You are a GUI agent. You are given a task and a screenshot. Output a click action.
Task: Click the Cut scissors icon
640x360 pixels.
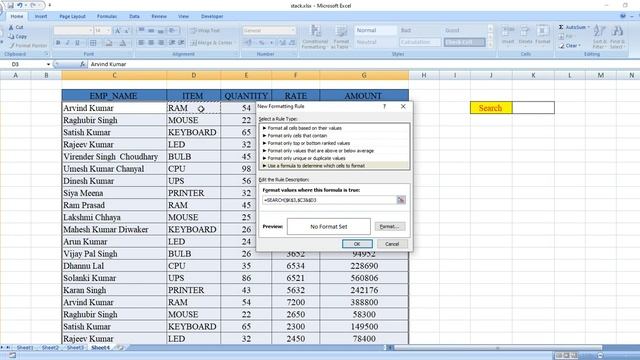(x=11, y=27)
